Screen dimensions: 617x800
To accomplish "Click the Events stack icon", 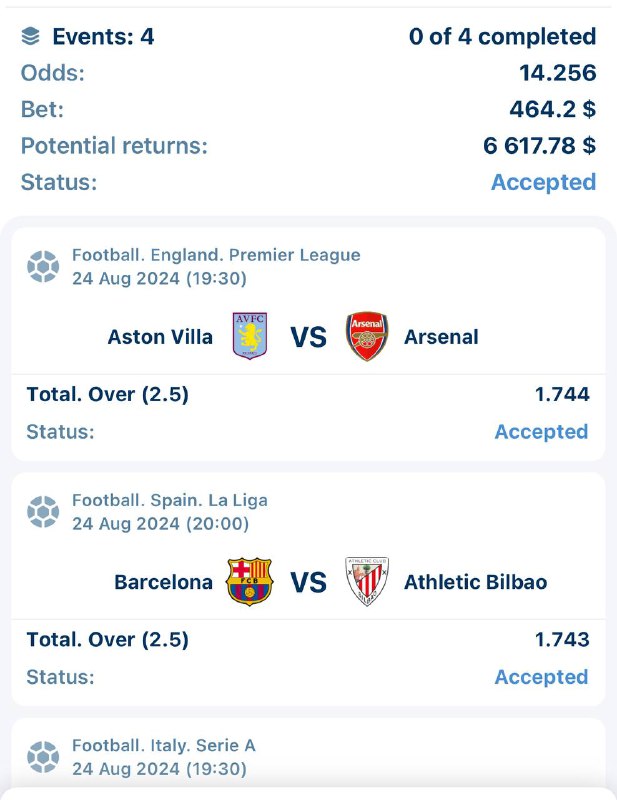I will pyautogui.click(x=31, y=37).
